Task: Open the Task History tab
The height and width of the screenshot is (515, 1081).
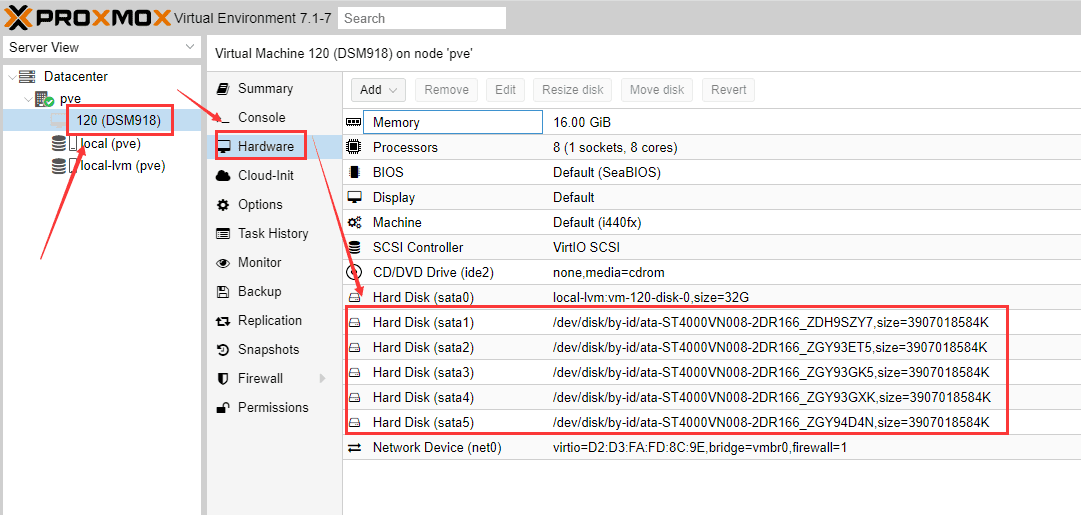Action: click(274, 234)
